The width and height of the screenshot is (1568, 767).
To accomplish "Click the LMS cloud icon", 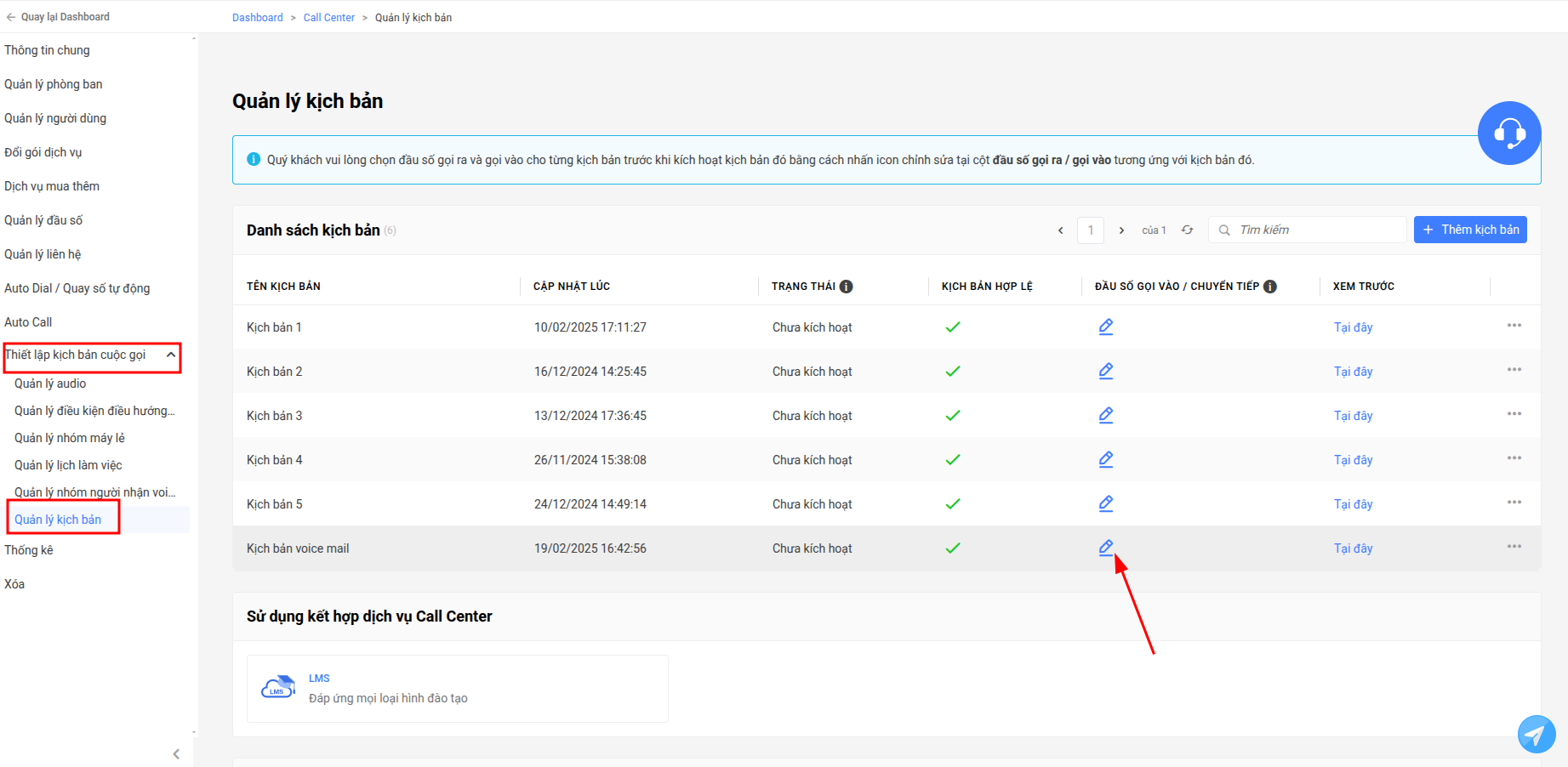I will tap(277, 688).
